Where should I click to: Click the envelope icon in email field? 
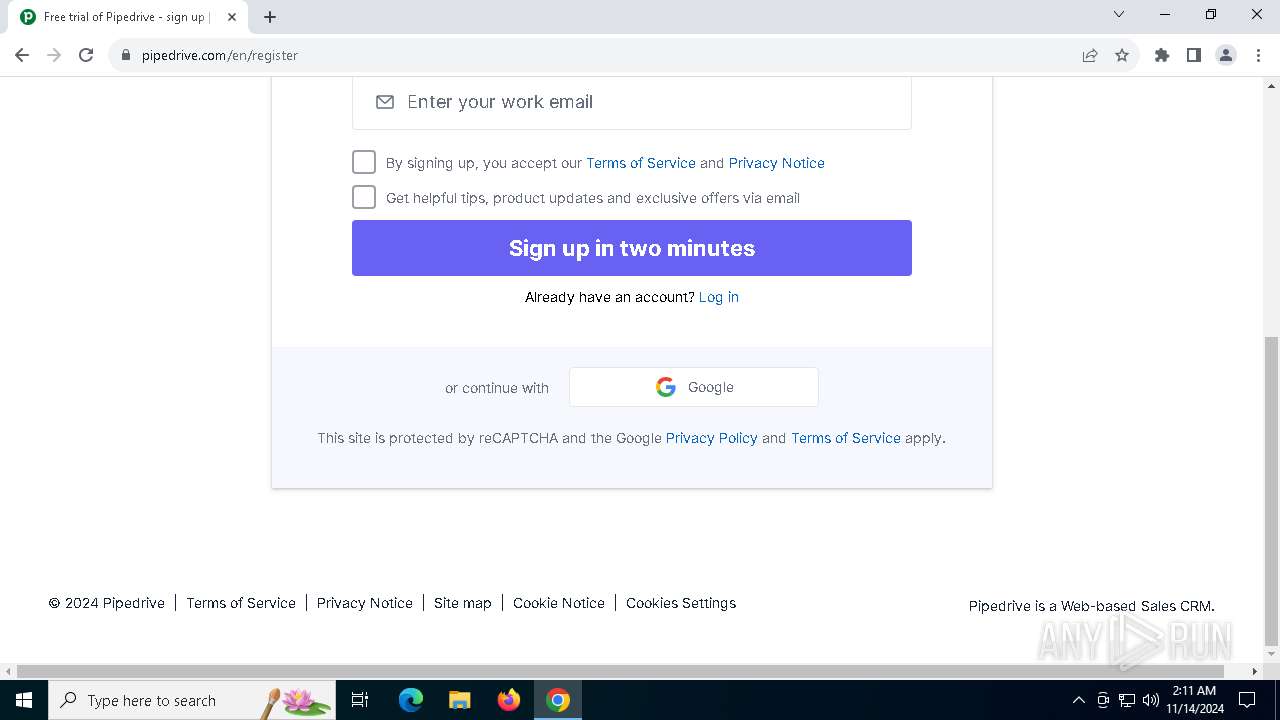point(385,102)
